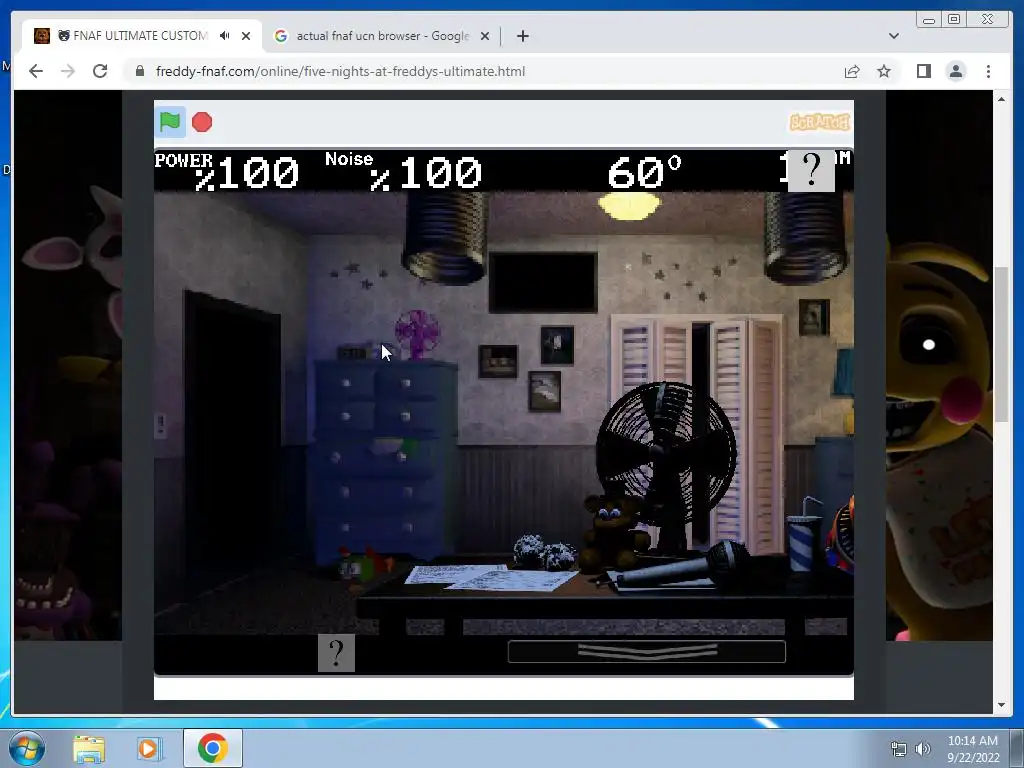
Task: Bookmark this page with the star icon
Action: (884, 71)
